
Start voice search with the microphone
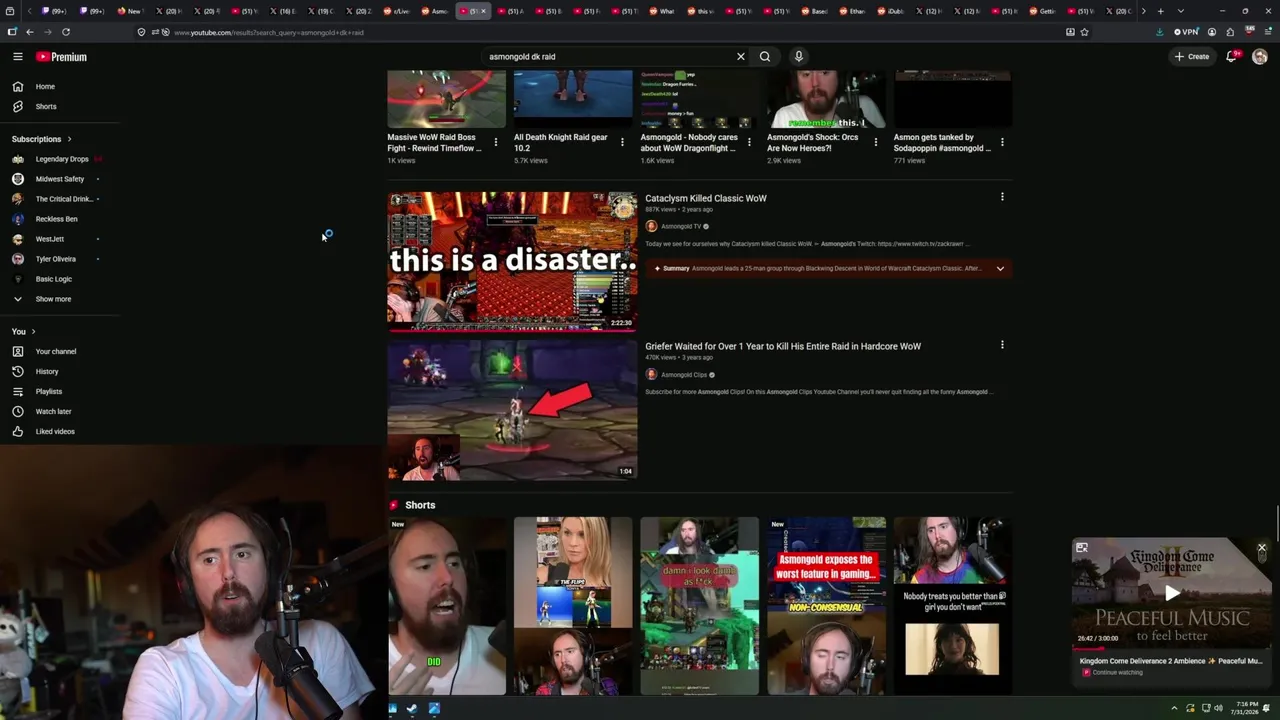[x=798, y=57]
